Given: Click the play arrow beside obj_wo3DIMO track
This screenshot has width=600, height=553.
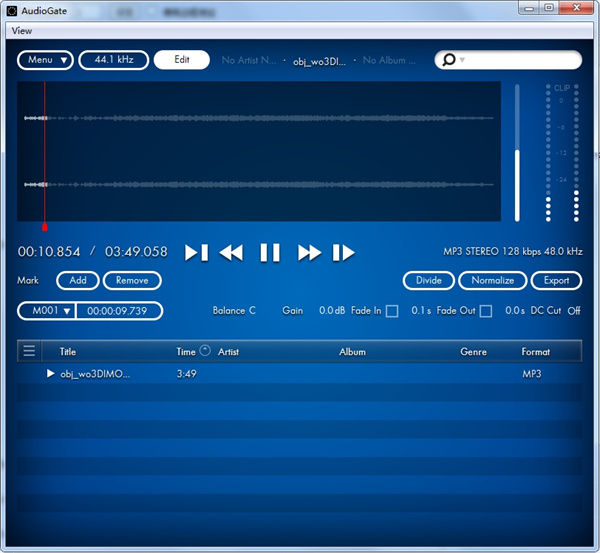Looking at the screenshot, I should [50, 373].
